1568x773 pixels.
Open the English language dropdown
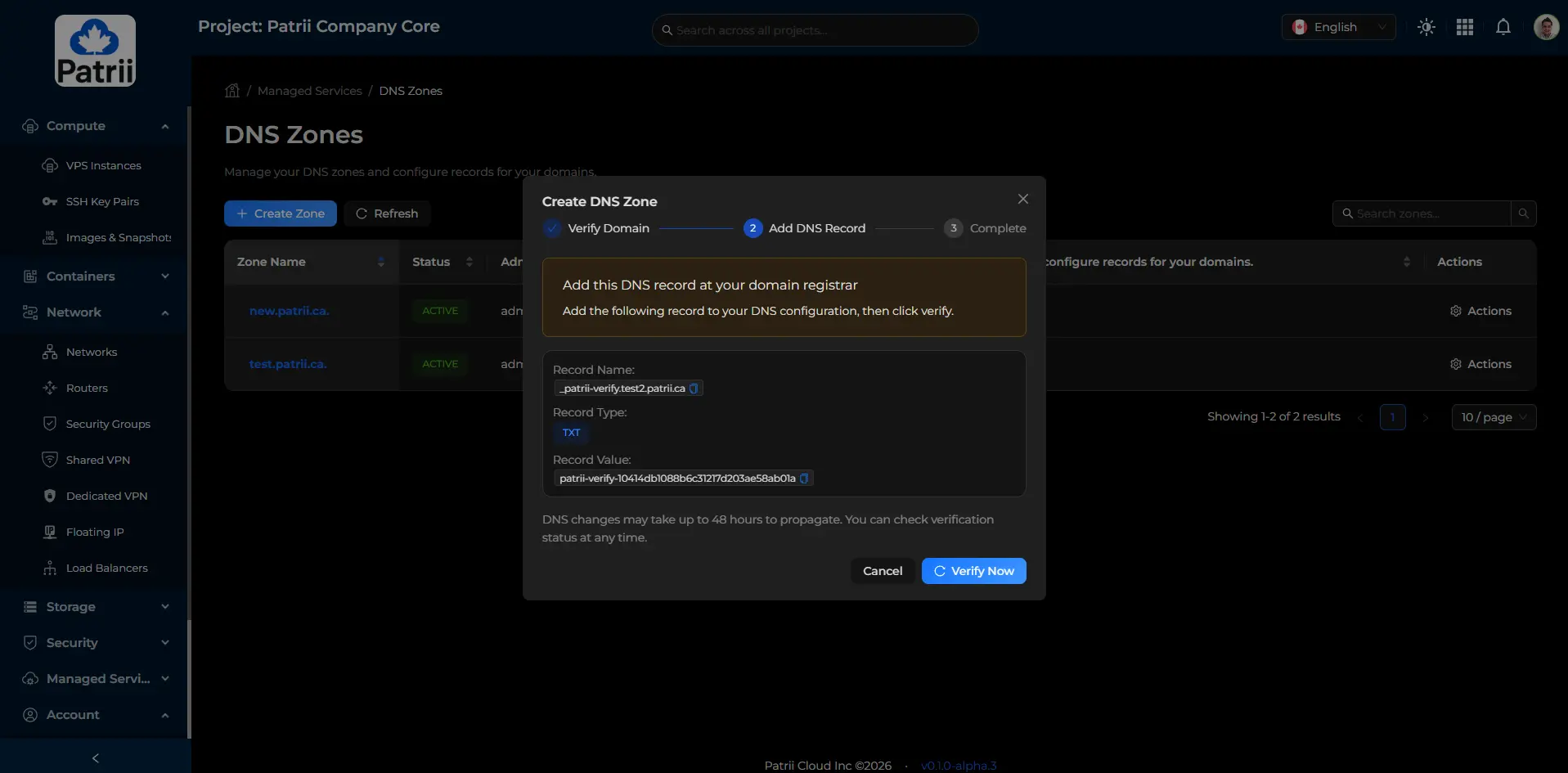pos(1338,27)
